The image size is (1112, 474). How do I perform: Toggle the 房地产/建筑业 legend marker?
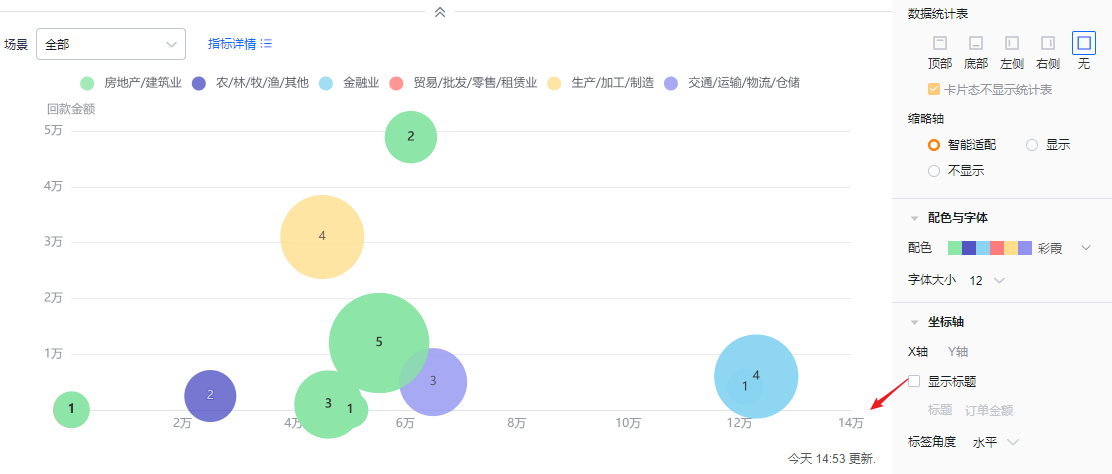click(87, 83)
